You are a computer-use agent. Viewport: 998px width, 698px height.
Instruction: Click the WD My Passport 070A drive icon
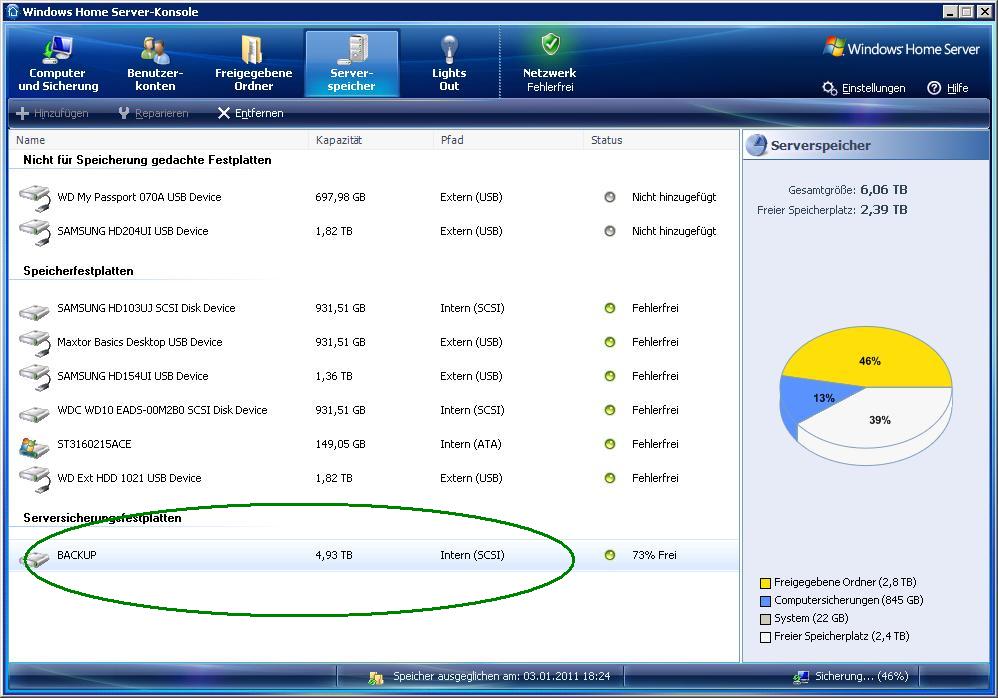pos(34,198)
